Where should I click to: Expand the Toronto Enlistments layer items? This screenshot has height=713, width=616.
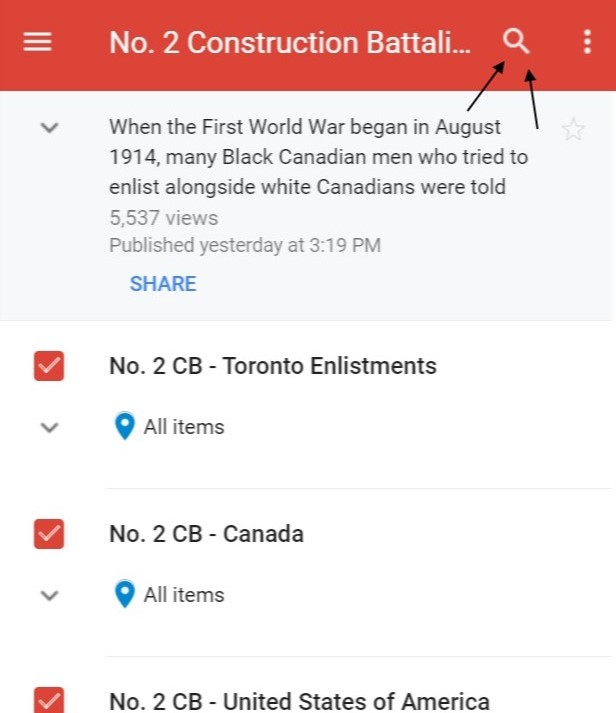[49, 427]
